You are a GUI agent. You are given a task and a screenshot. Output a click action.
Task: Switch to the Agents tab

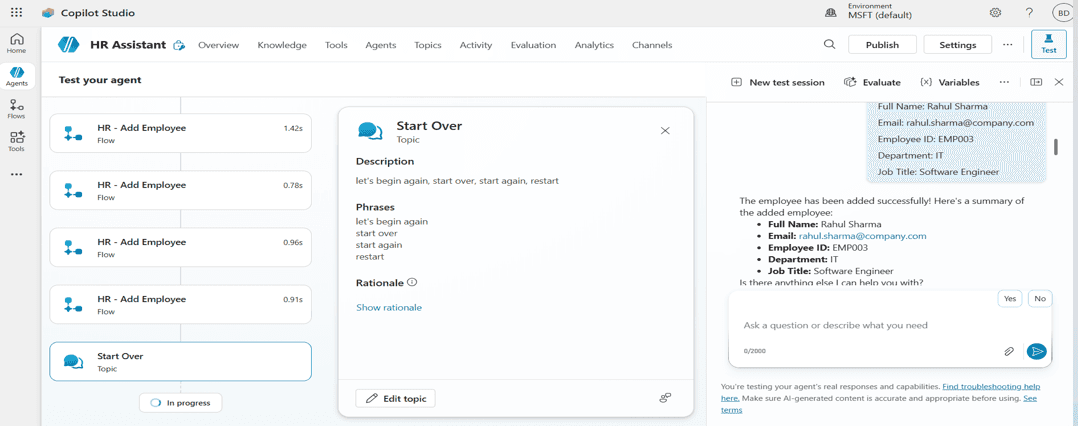coord(381,45)
